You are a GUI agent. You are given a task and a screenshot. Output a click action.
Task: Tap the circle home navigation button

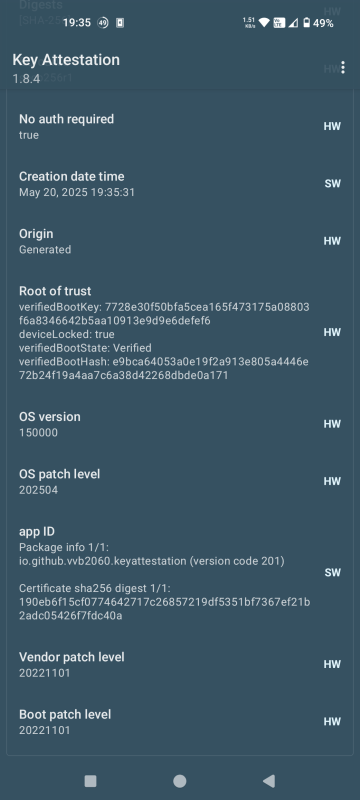179,781
